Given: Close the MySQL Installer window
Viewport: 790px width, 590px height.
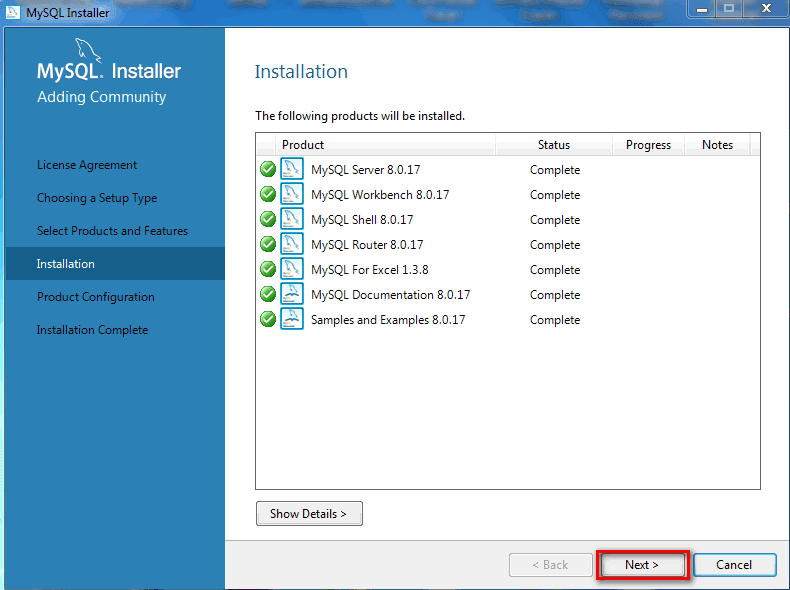Looking at the screenshot, I should [766, 9].
